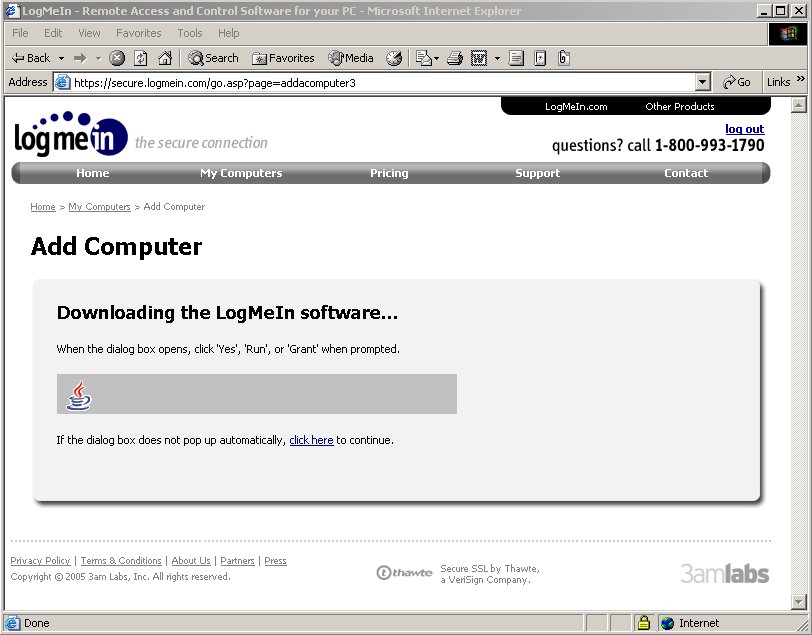Click the Windows flag throbber icon

(788, 34)
